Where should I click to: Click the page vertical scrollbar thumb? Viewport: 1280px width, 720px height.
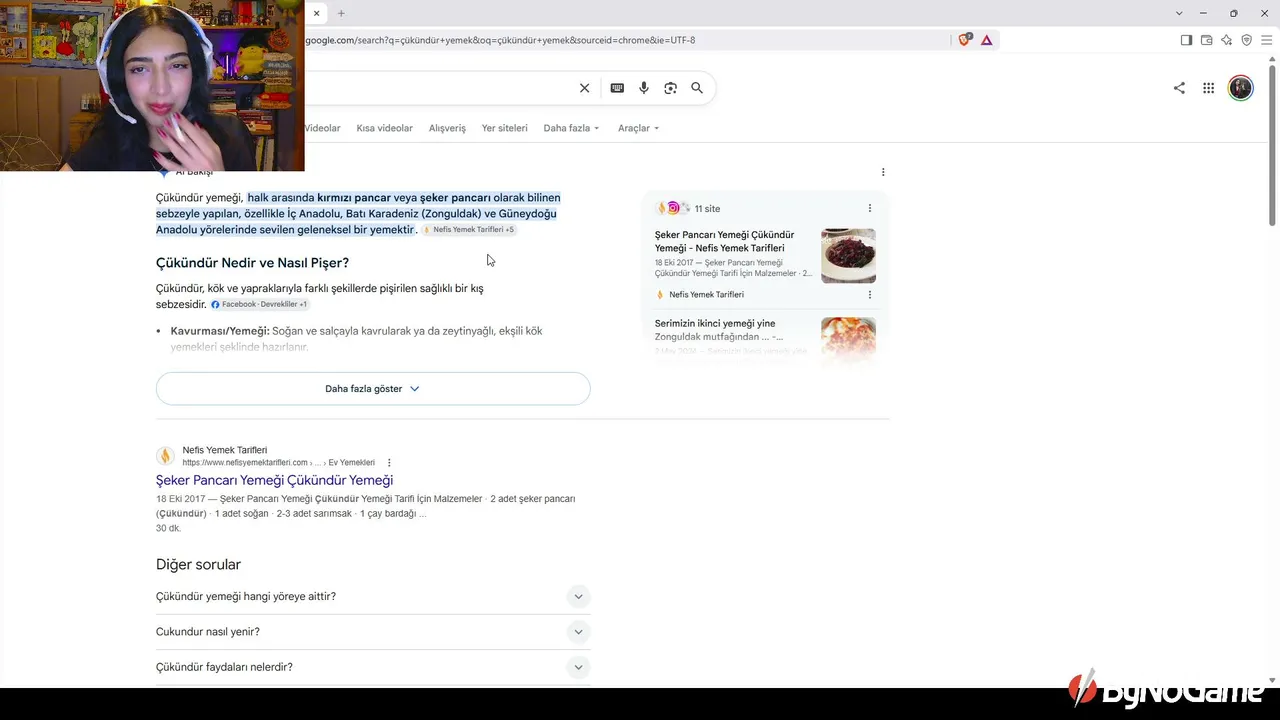pyautogui.click(x=1273, y=145)
